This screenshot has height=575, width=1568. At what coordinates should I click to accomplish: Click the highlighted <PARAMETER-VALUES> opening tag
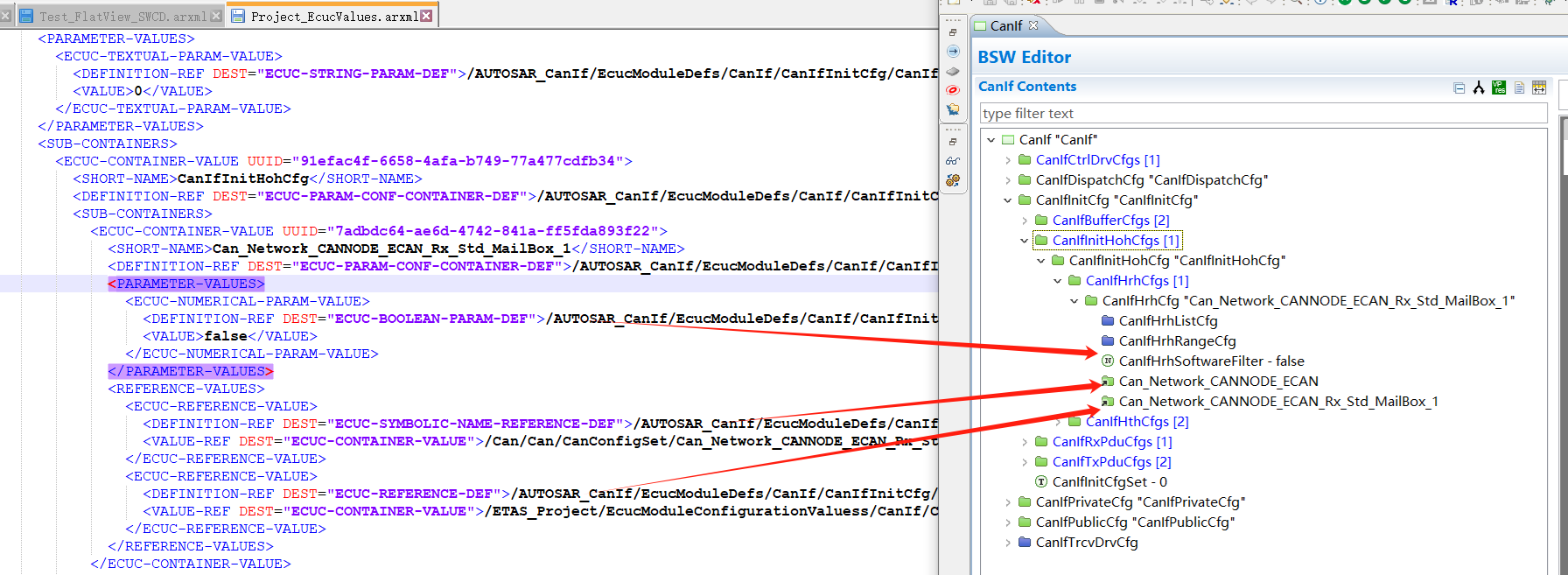pos(185,284)
